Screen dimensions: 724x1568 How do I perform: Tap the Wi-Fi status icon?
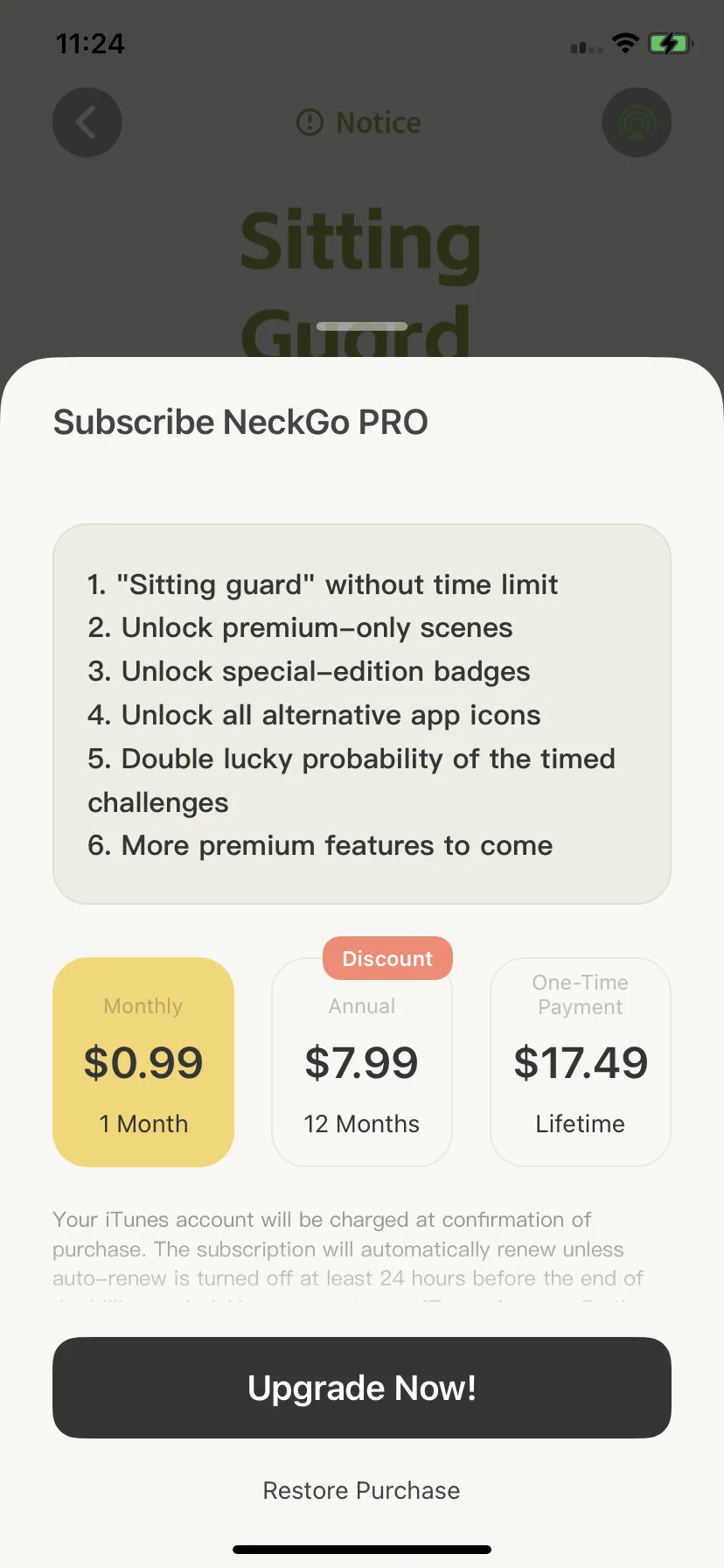[625, 43]
